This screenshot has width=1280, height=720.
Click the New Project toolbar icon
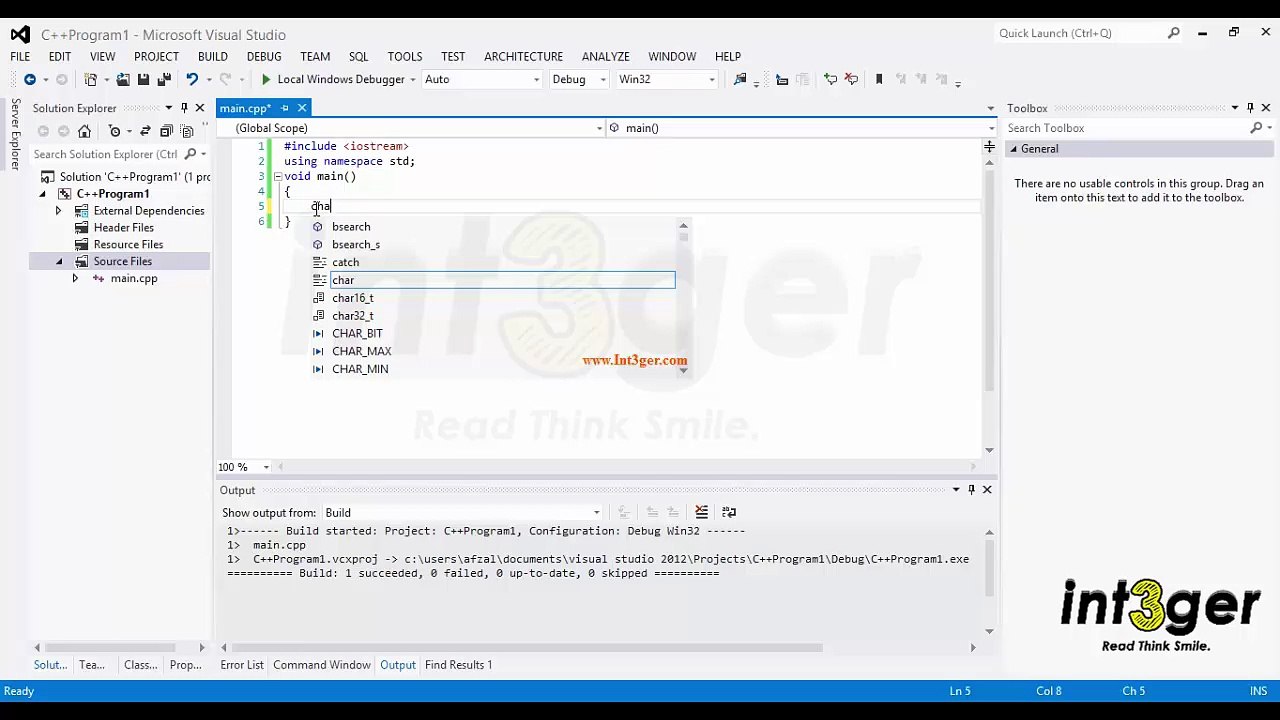[91, 79]
